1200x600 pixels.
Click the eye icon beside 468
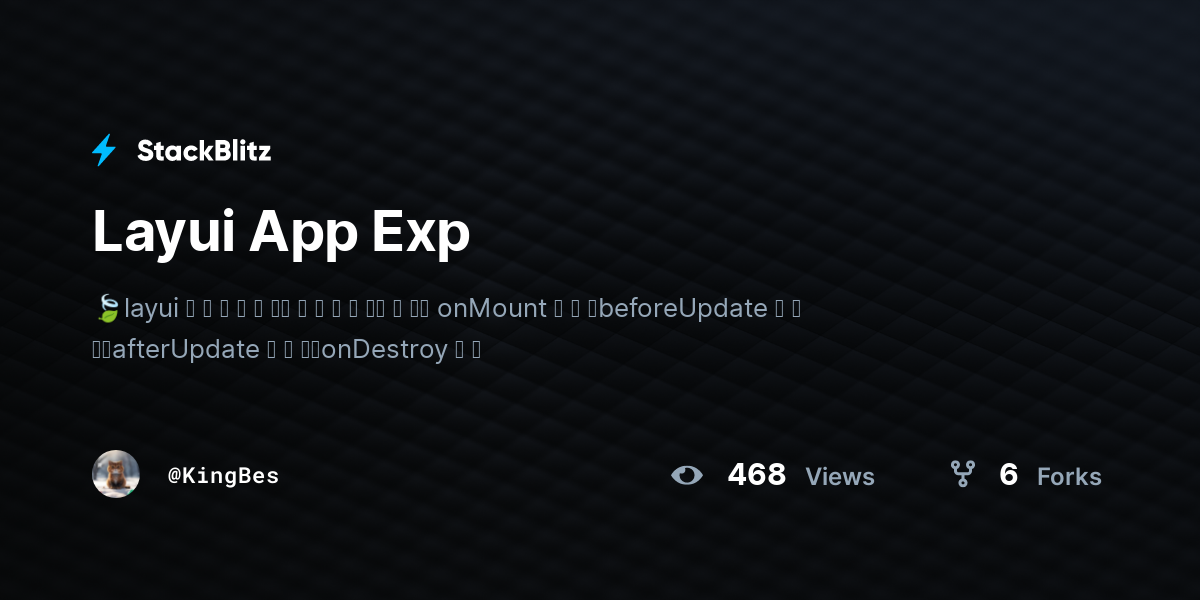point(687,475)
